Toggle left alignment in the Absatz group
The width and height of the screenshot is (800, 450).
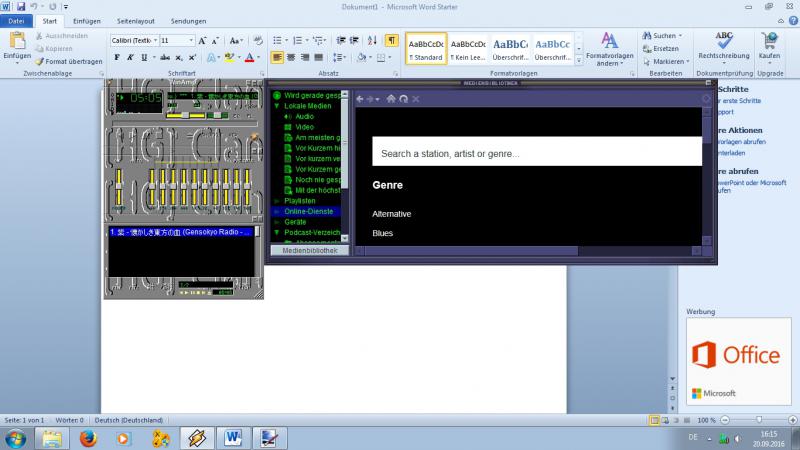click(x=277, y=57)
